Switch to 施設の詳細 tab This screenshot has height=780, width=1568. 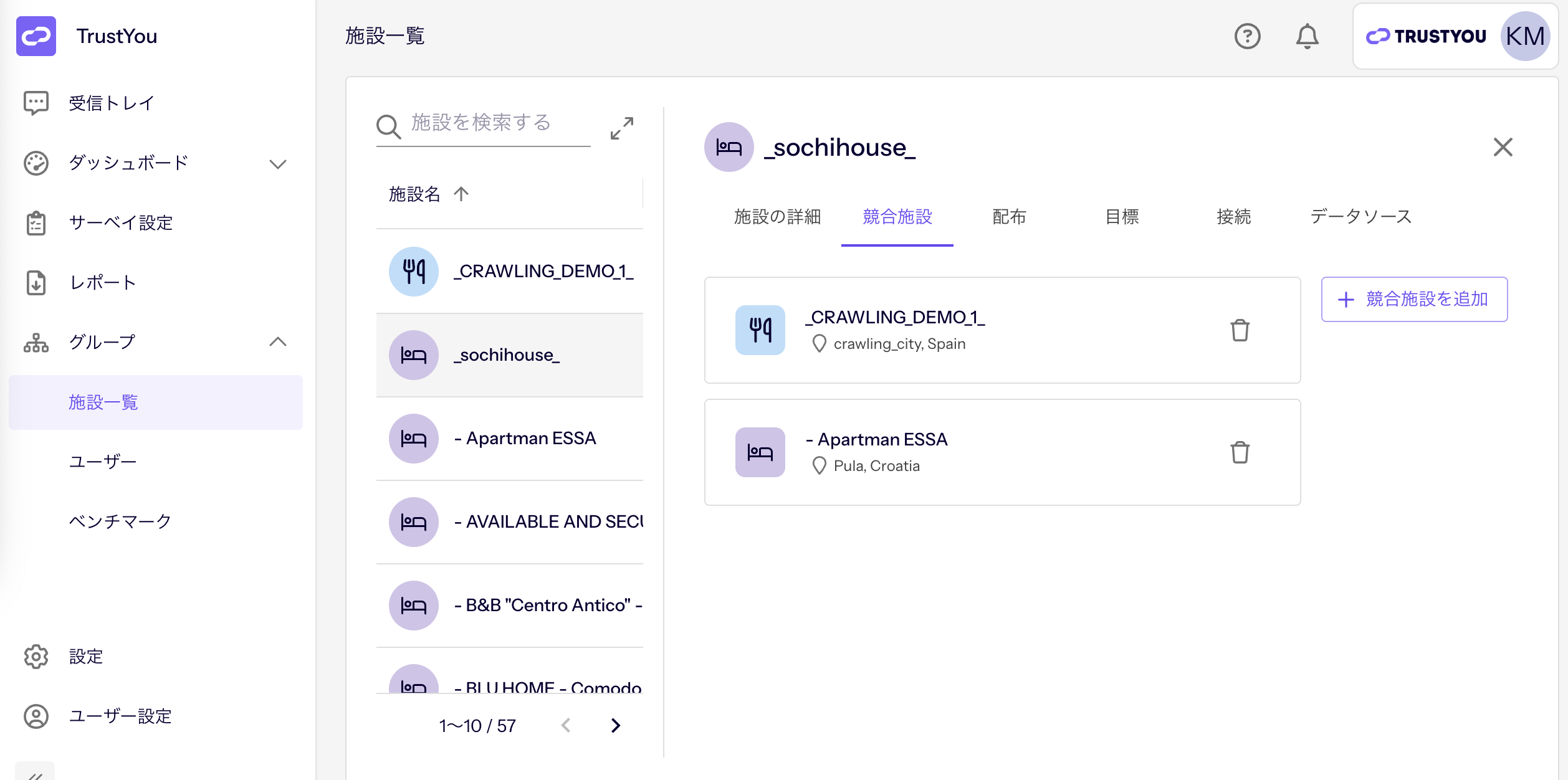tap(778, 217)
